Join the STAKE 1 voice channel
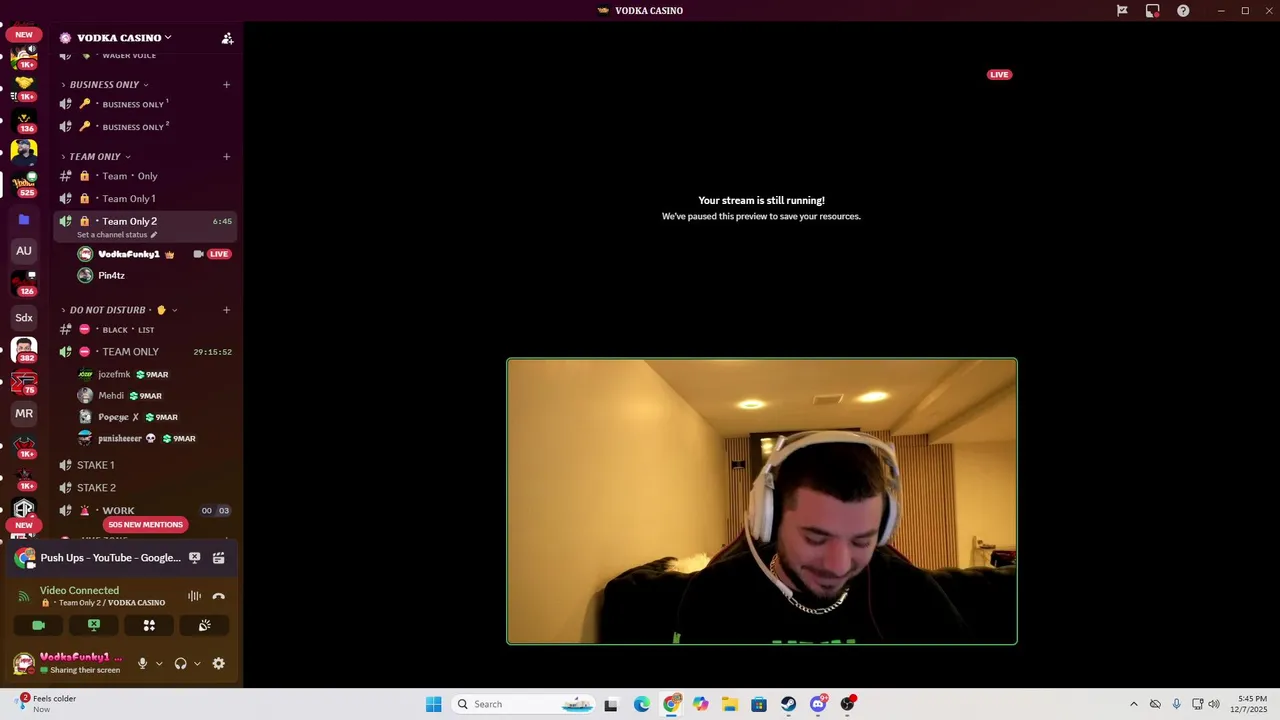The height and width of the screenshot is (720, 1280). (x=145, y=465)
